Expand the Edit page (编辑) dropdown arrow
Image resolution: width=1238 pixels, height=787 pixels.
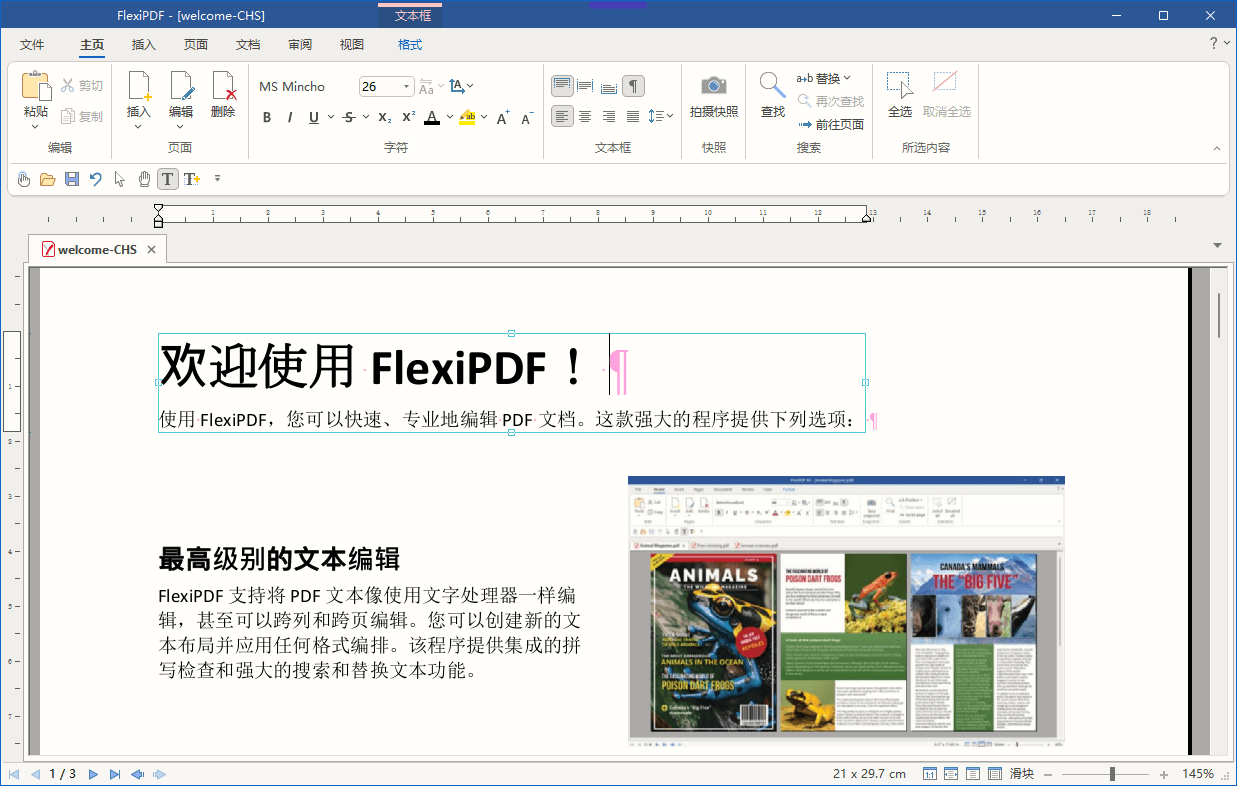point(181,127)
